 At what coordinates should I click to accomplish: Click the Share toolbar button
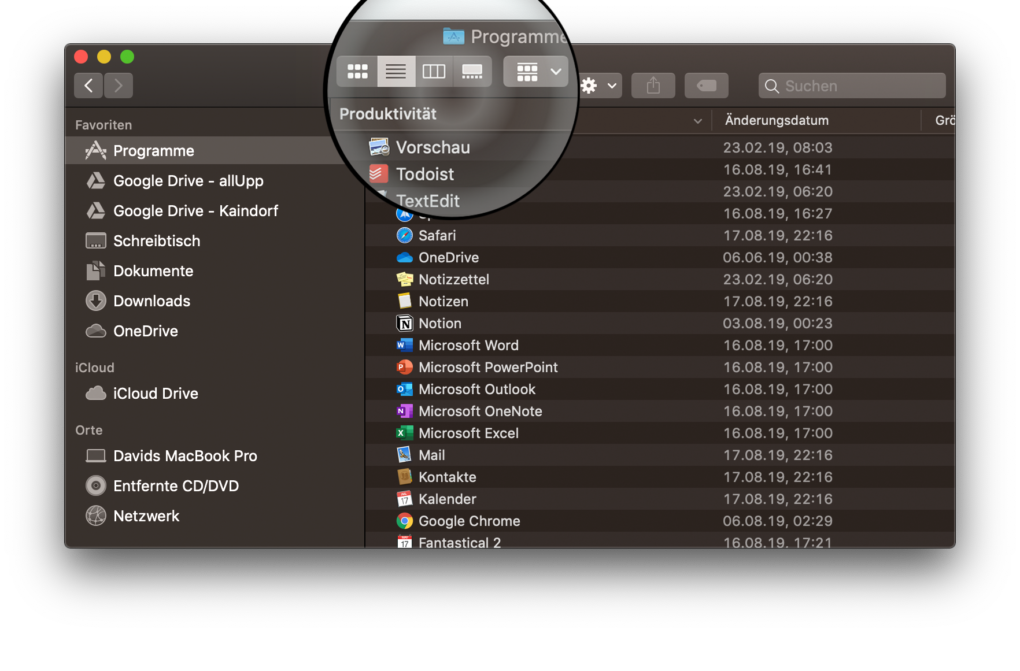pyautogui.click(x=653, y=85)
